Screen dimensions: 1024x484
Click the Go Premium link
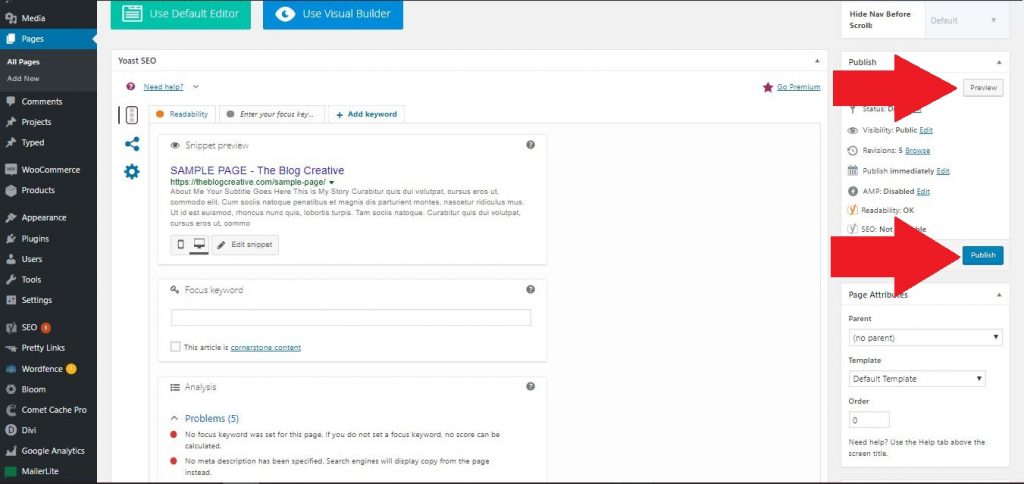click(798, 87)
